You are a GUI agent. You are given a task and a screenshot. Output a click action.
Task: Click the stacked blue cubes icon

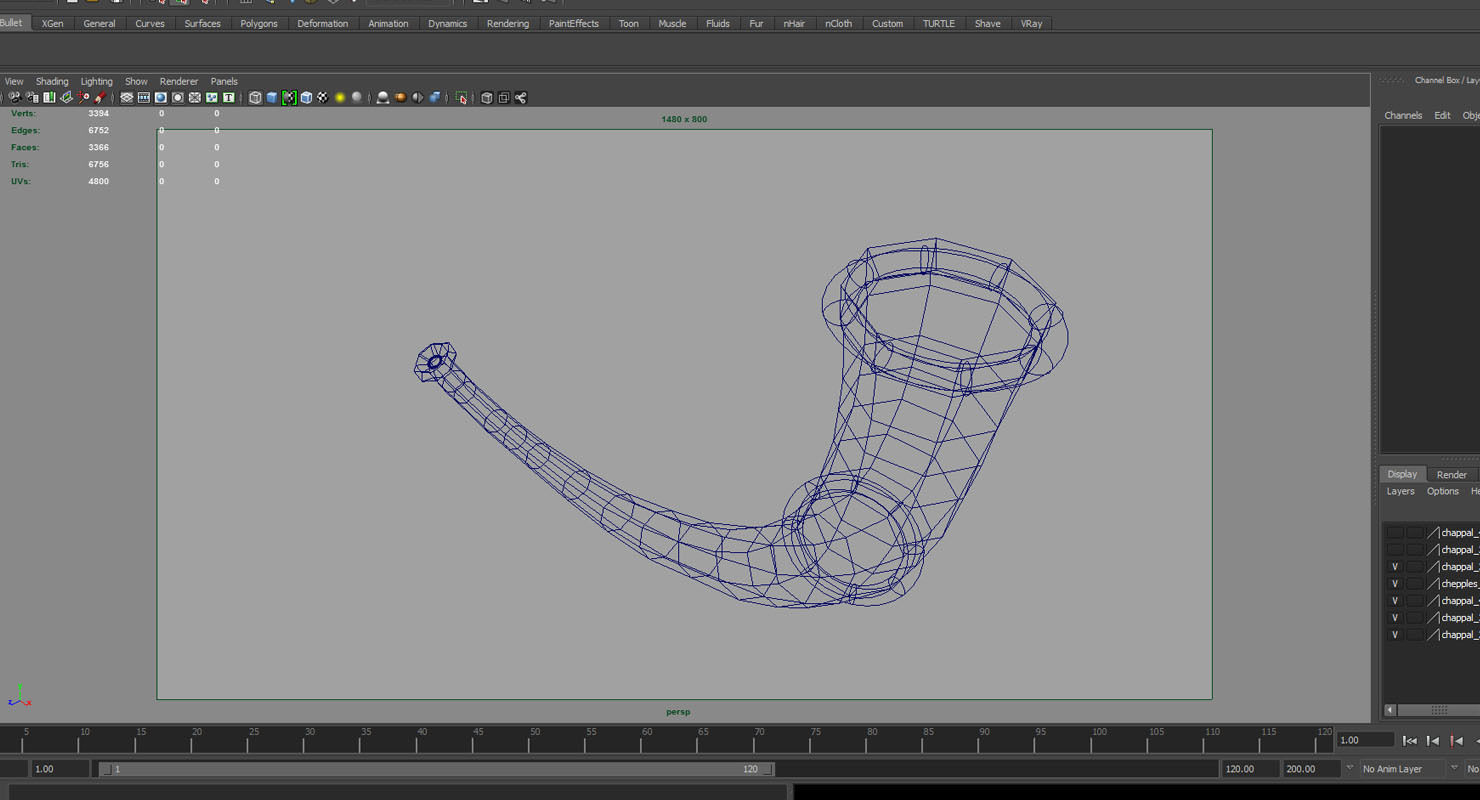point(435,98)
